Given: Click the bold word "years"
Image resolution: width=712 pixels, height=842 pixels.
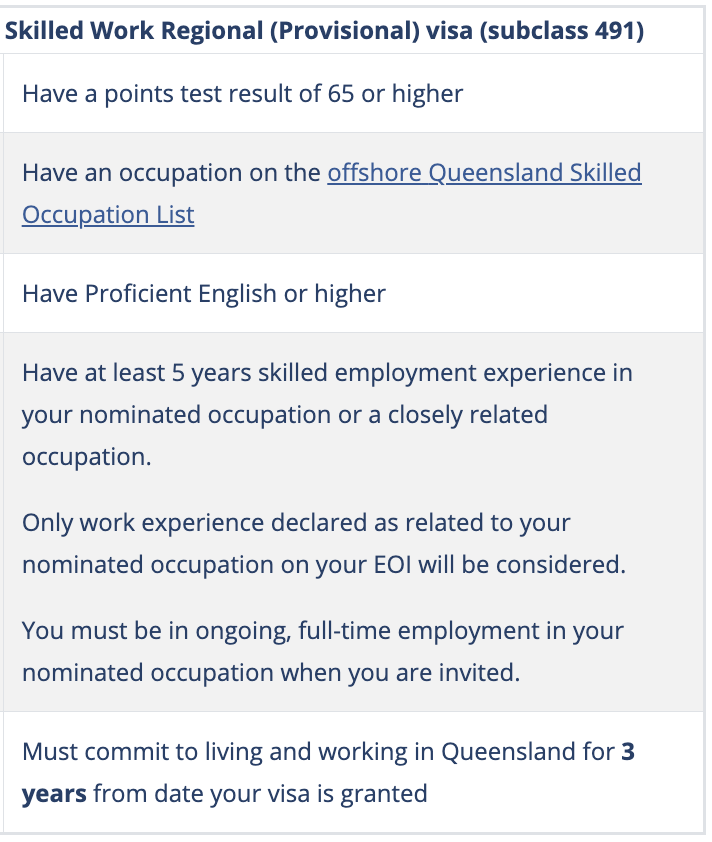Looking at the screenshot, I should point(54,794).
